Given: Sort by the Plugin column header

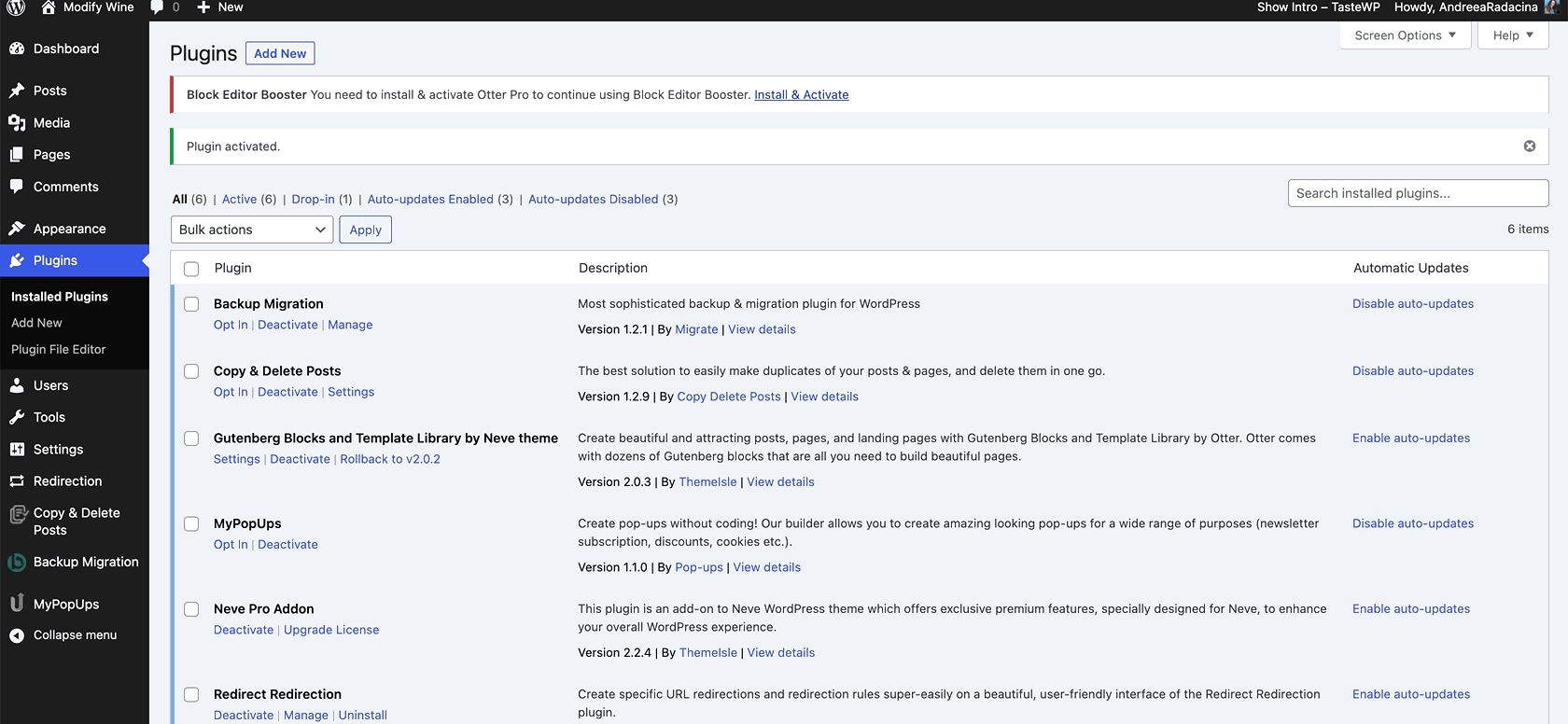Looking at the screenshot, I should coord(233,268).
